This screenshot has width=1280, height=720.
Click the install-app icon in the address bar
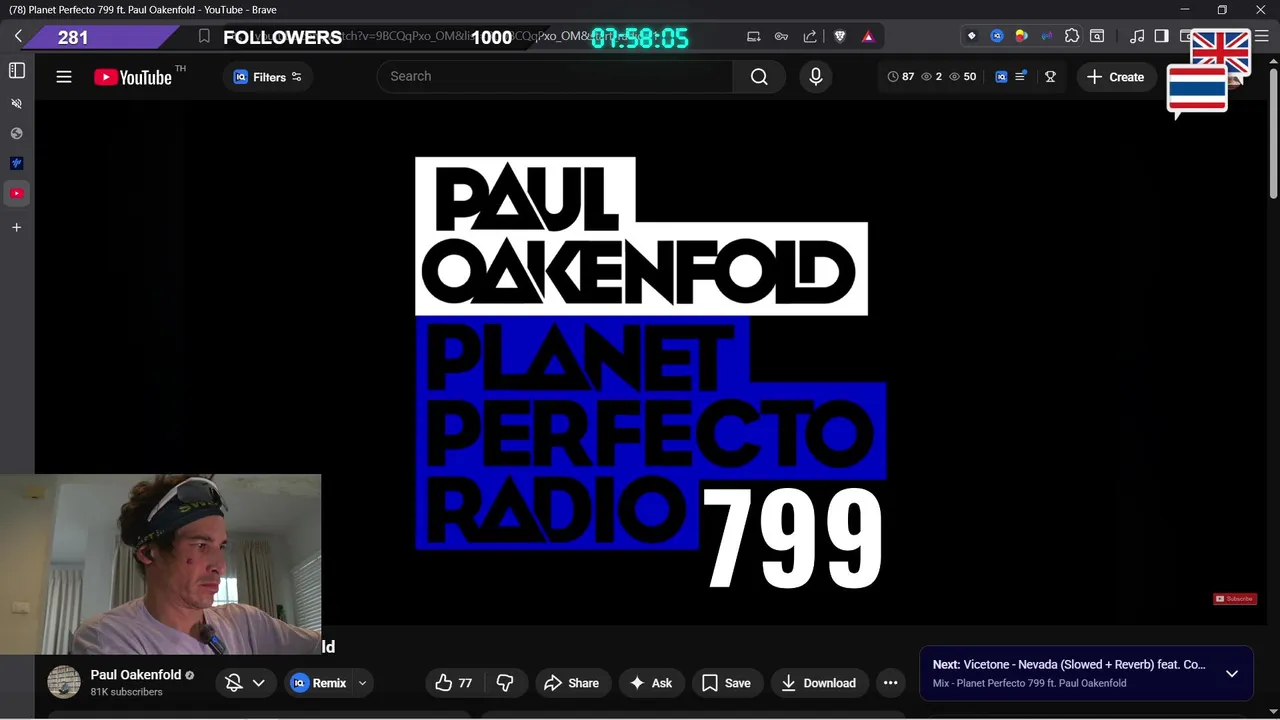[754, 36]
